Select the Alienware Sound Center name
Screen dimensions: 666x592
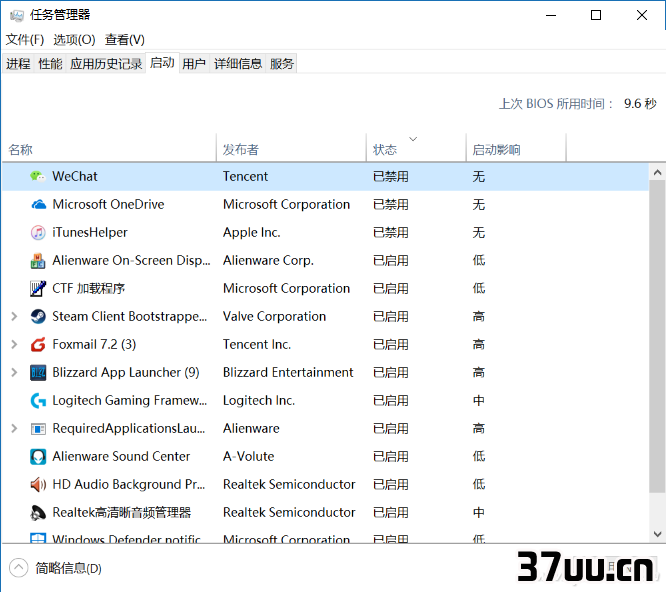[121, 456]
